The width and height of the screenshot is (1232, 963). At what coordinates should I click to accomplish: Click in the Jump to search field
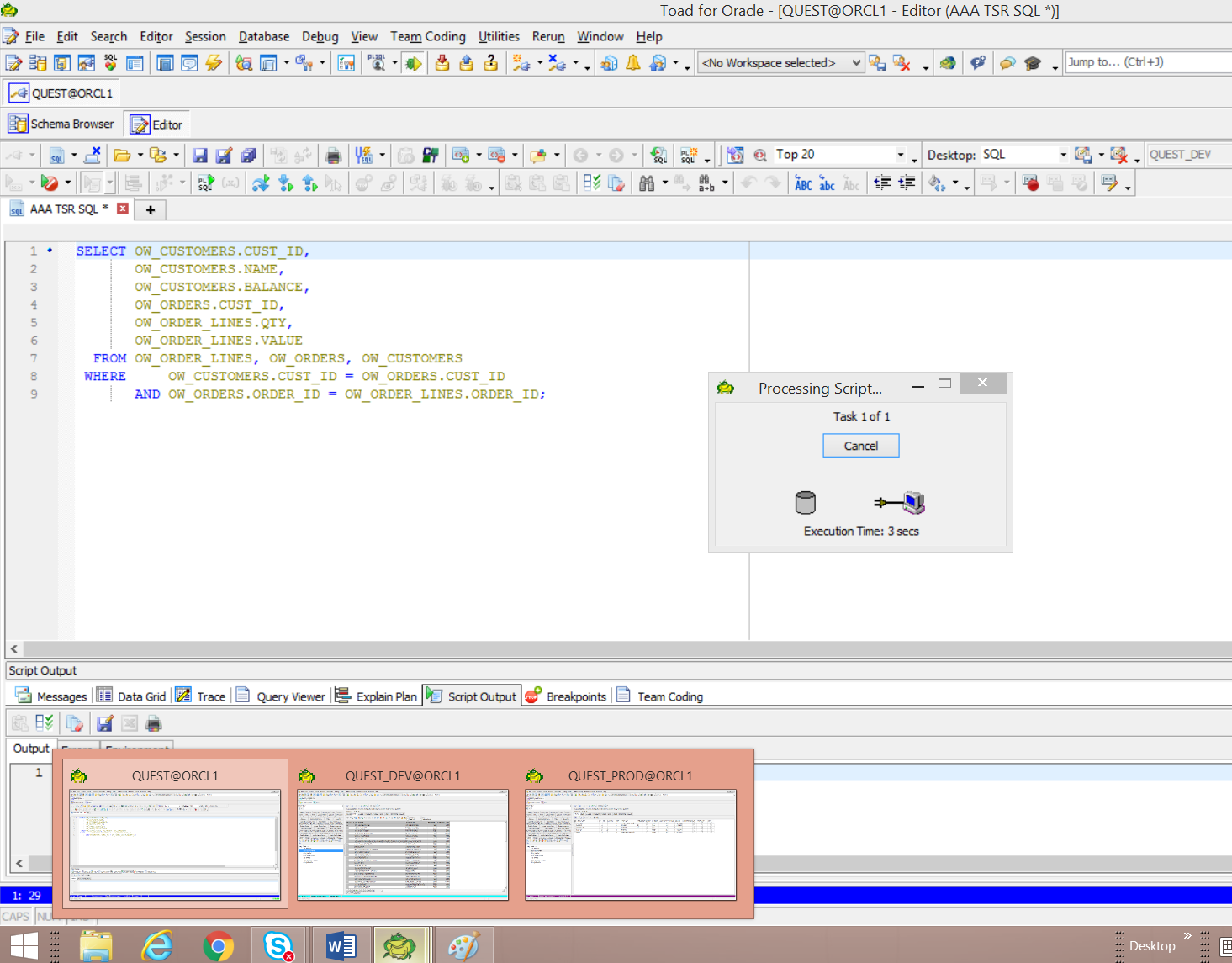point(1148,62)
